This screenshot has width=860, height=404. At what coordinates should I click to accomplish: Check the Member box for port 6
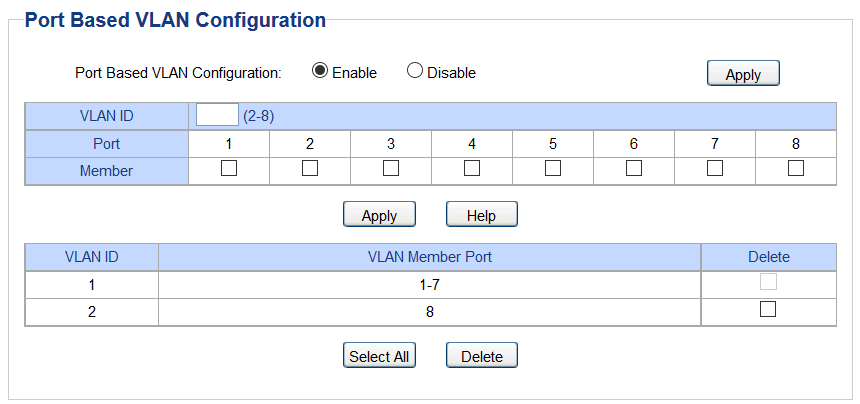click(634, 169)
